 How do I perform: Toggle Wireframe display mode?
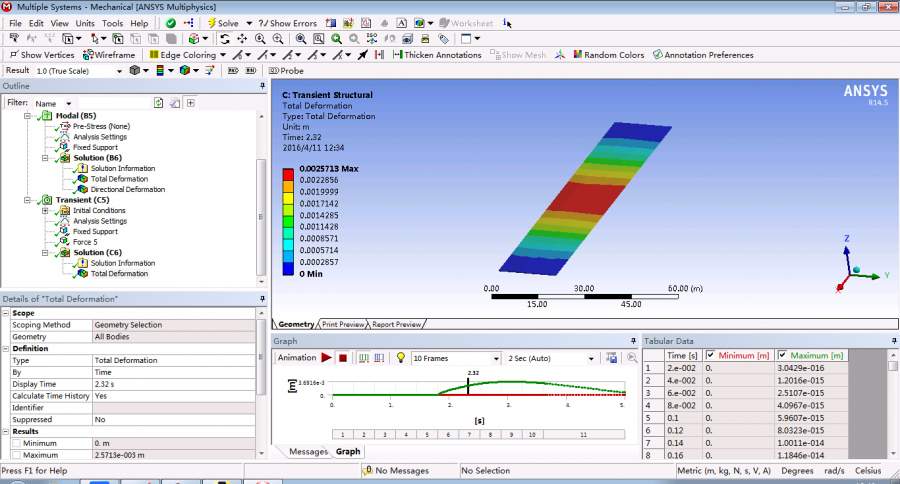pyautogui.click(x=109, y=55)
